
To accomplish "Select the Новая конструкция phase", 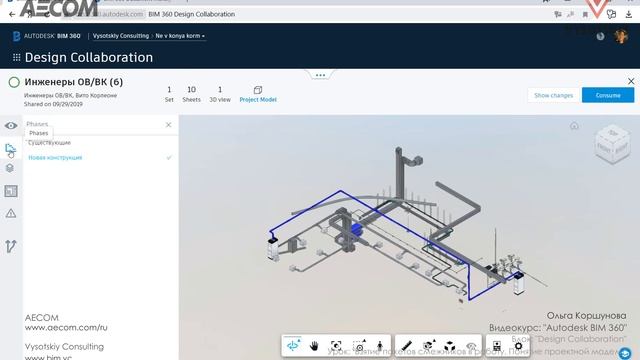I will pyautogui.click(x=55, y=158).
